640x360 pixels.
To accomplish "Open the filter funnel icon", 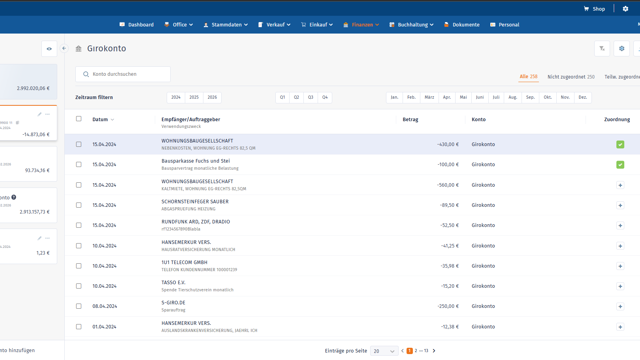I will [x=602, y=49].
